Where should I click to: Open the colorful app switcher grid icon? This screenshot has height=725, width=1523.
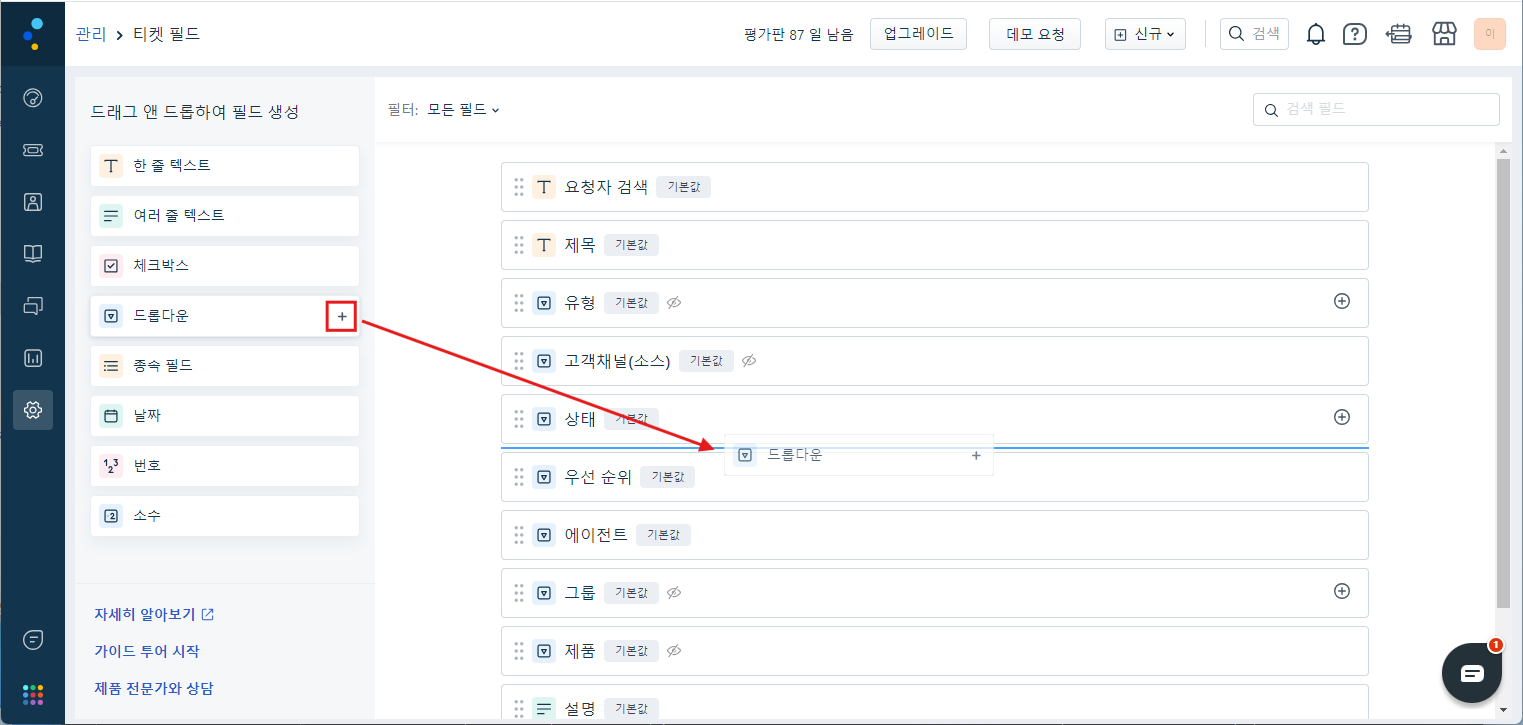point(33,695)
